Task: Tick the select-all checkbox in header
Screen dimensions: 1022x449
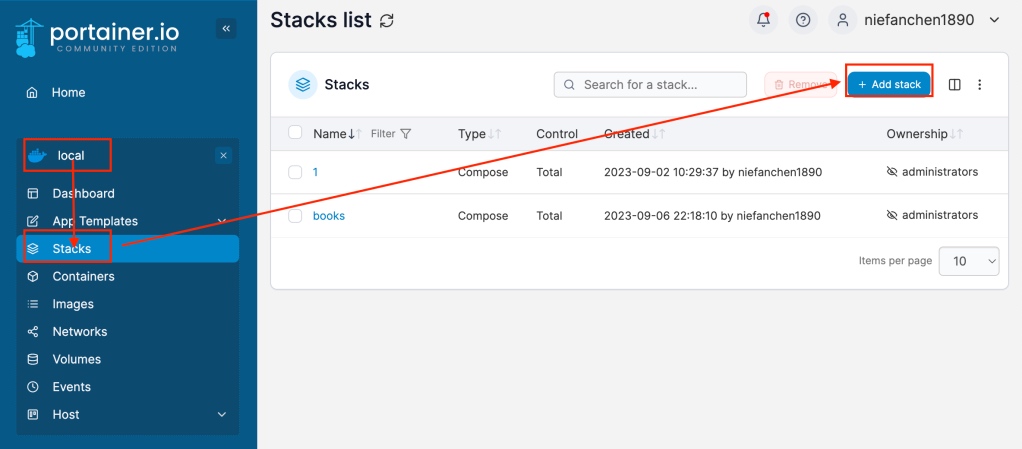Action: point(295,133)
